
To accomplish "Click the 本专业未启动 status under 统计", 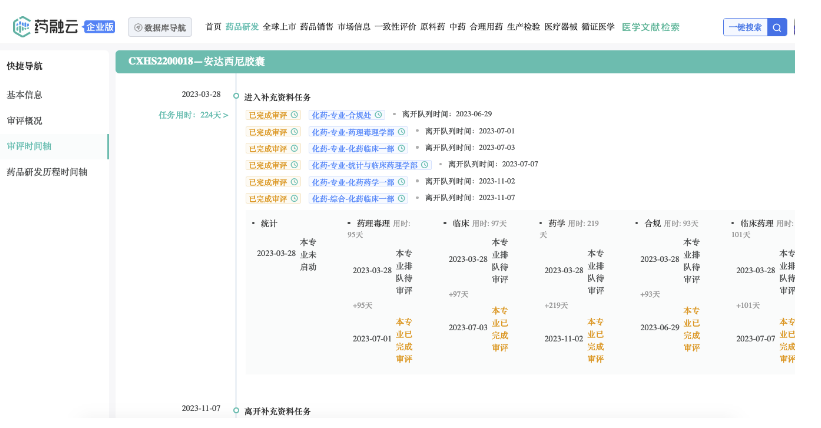I will 308,255.
